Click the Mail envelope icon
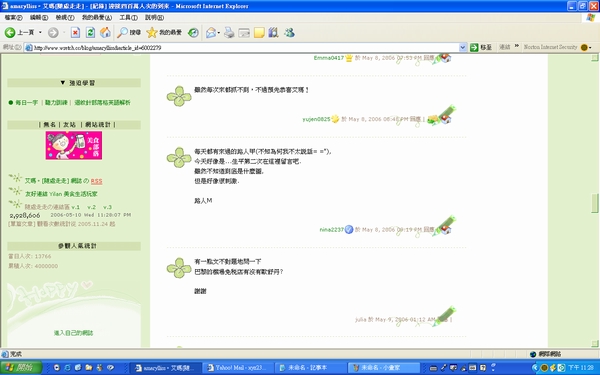The image size is (600, 375). pyautogui.click(x=211, y=33)
